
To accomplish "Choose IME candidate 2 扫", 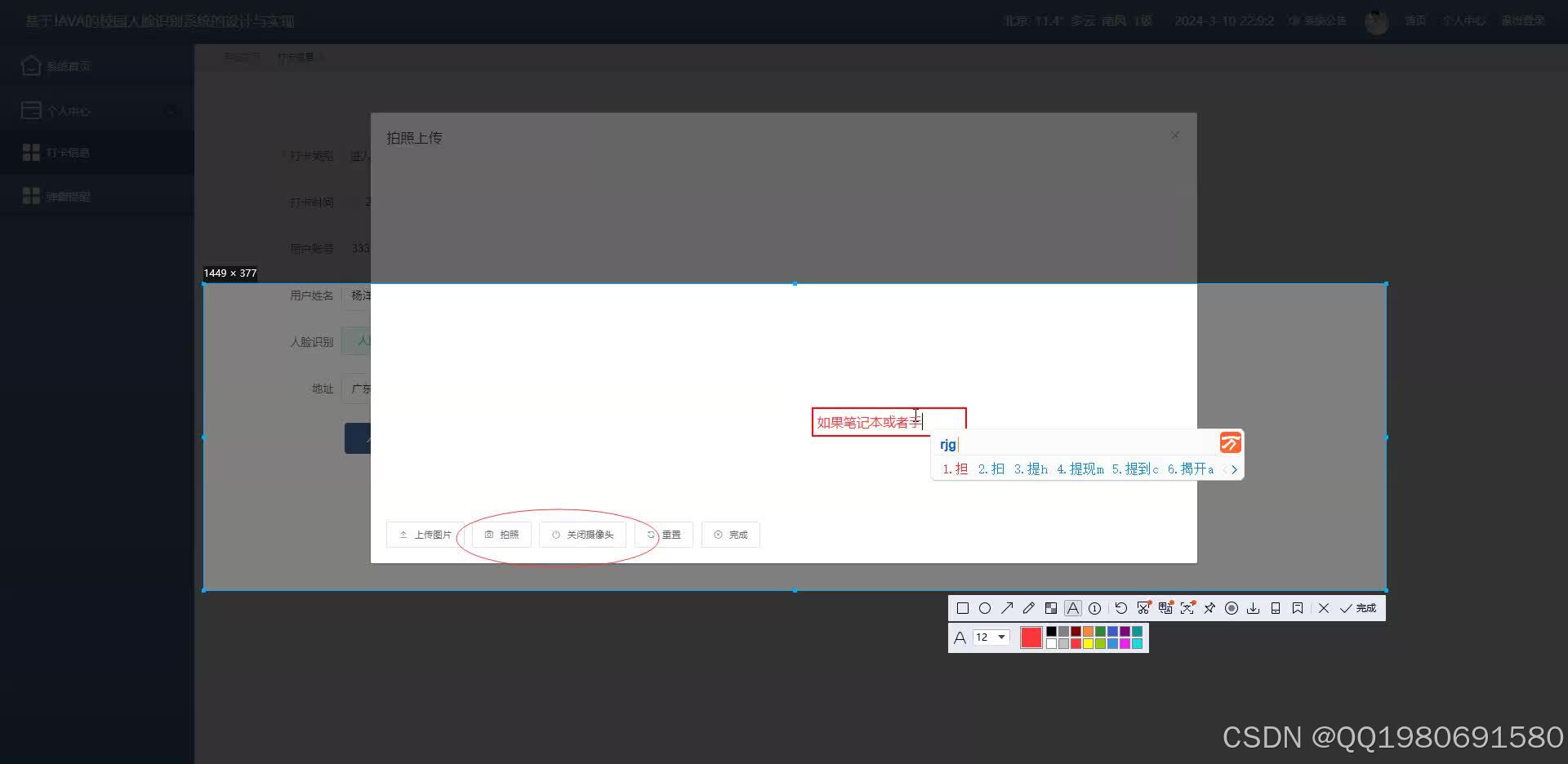I will coord(991,469).
